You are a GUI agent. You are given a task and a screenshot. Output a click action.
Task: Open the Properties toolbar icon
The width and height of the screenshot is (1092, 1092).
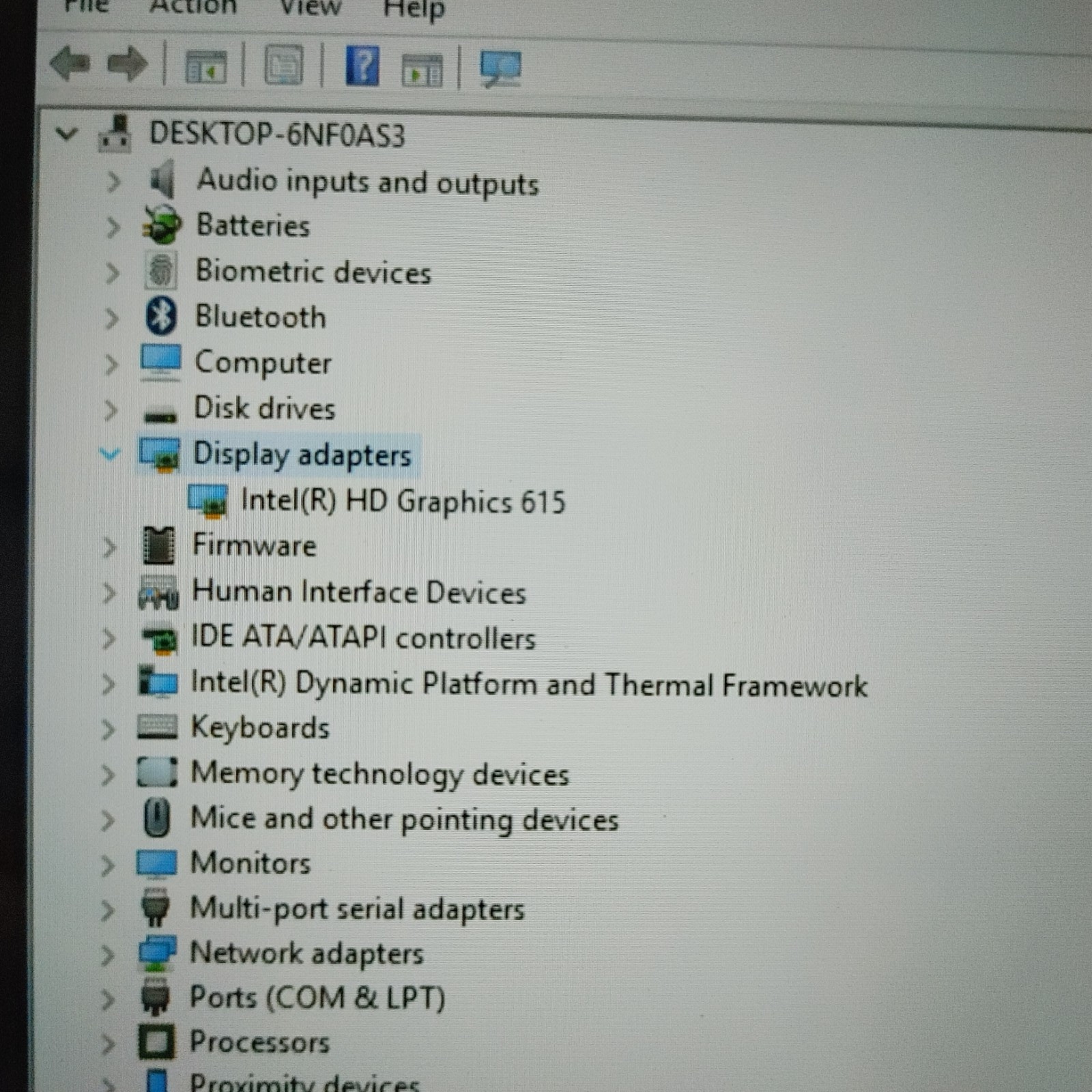point(283,65)
